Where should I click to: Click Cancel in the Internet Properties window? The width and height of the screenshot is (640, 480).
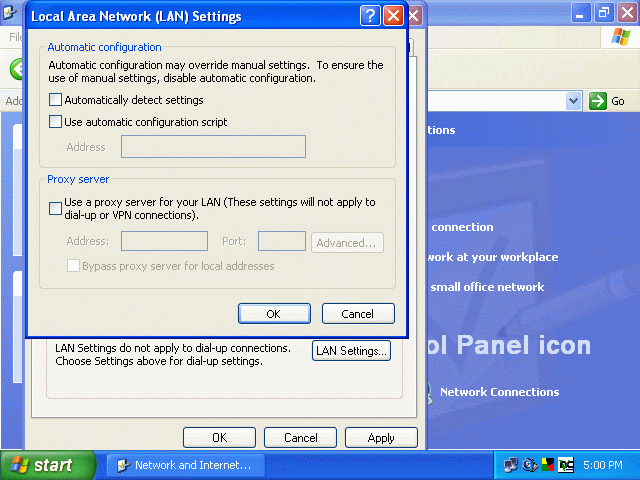click(x=300, y=438)
